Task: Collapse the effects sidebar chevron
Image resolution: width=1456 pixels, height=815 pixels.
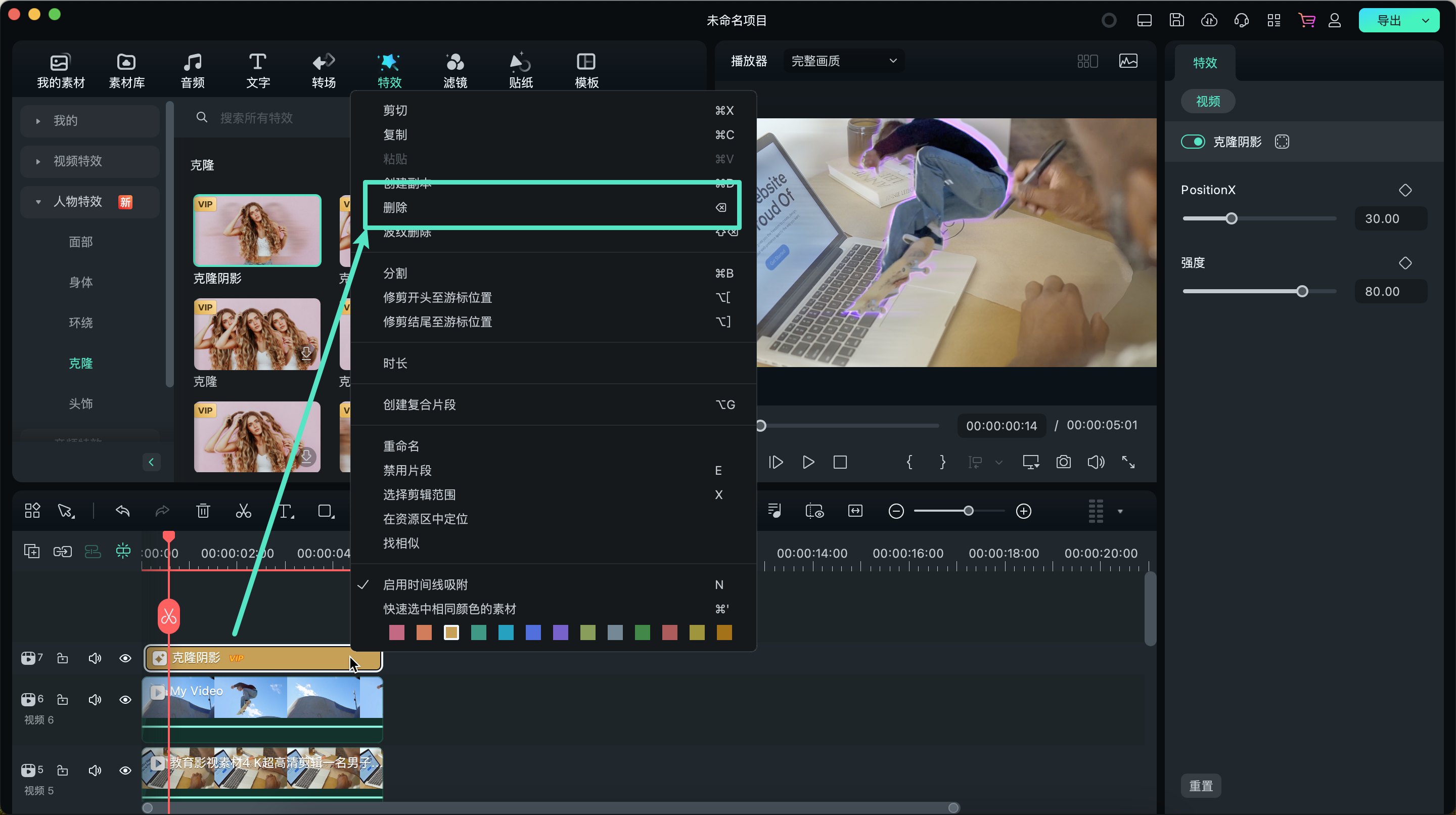Action: 151,462
